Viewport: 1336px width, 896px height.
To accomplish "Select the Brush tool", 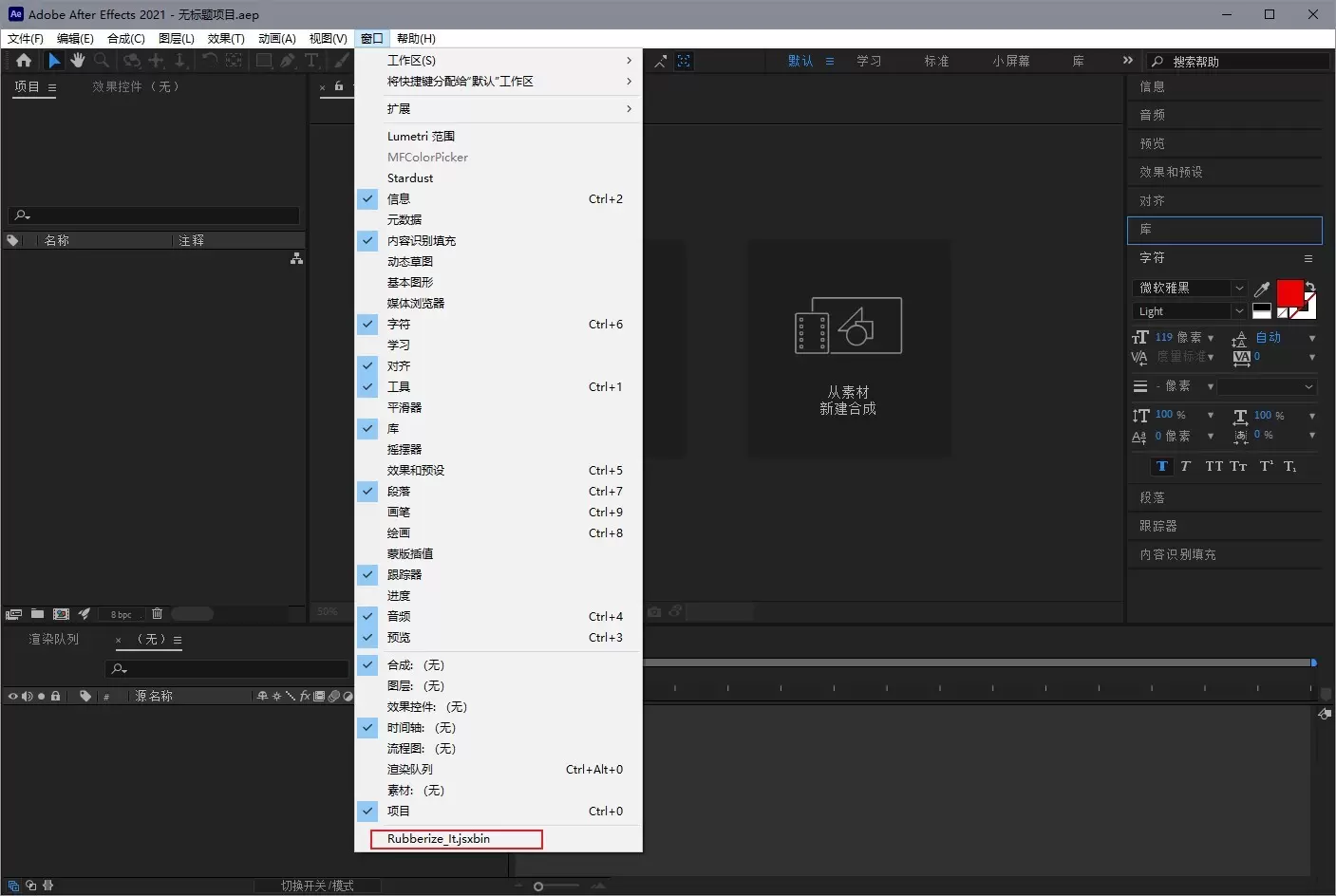I will point(342,61).
